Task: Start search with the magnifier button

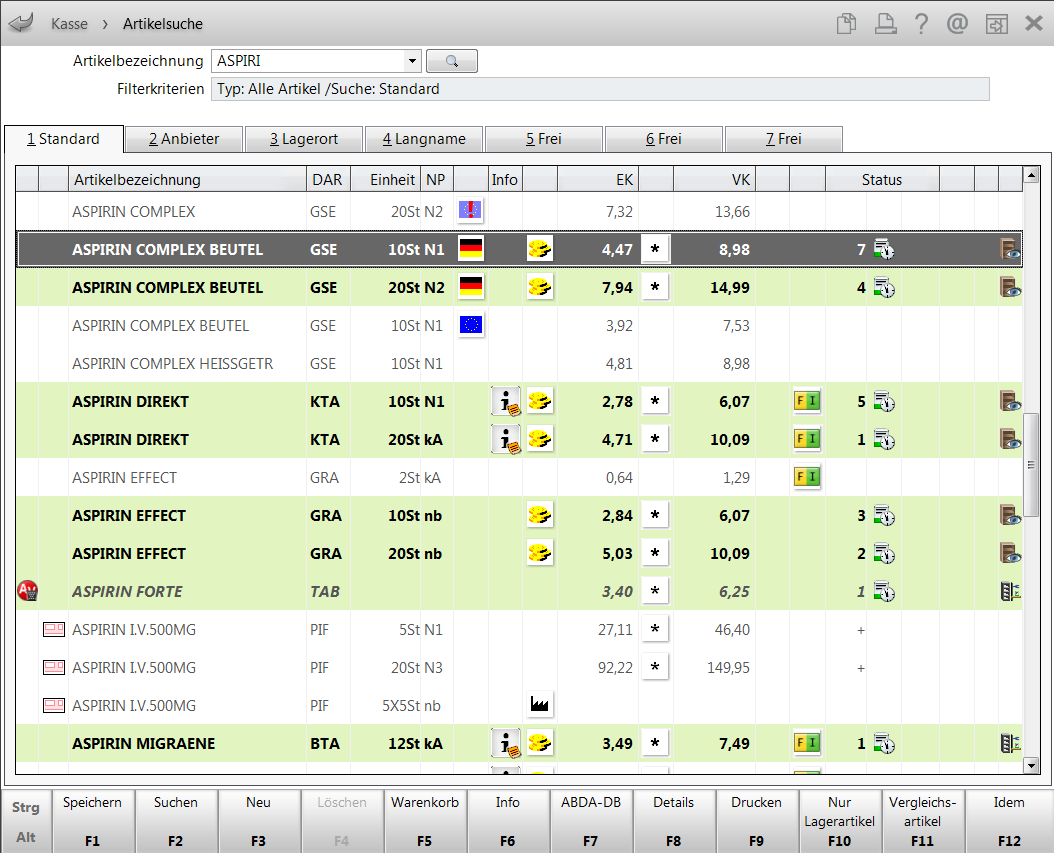Action: 452,61
